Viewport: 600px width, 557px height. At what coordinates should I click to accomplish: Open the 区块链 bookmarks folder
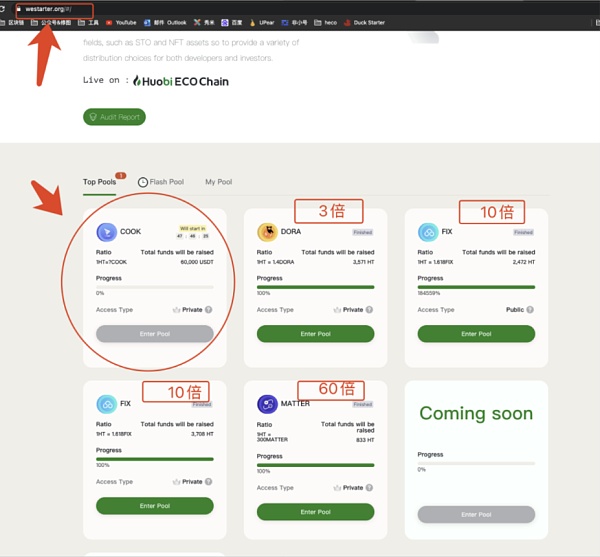pyautogui.click(x=12, y=23)
